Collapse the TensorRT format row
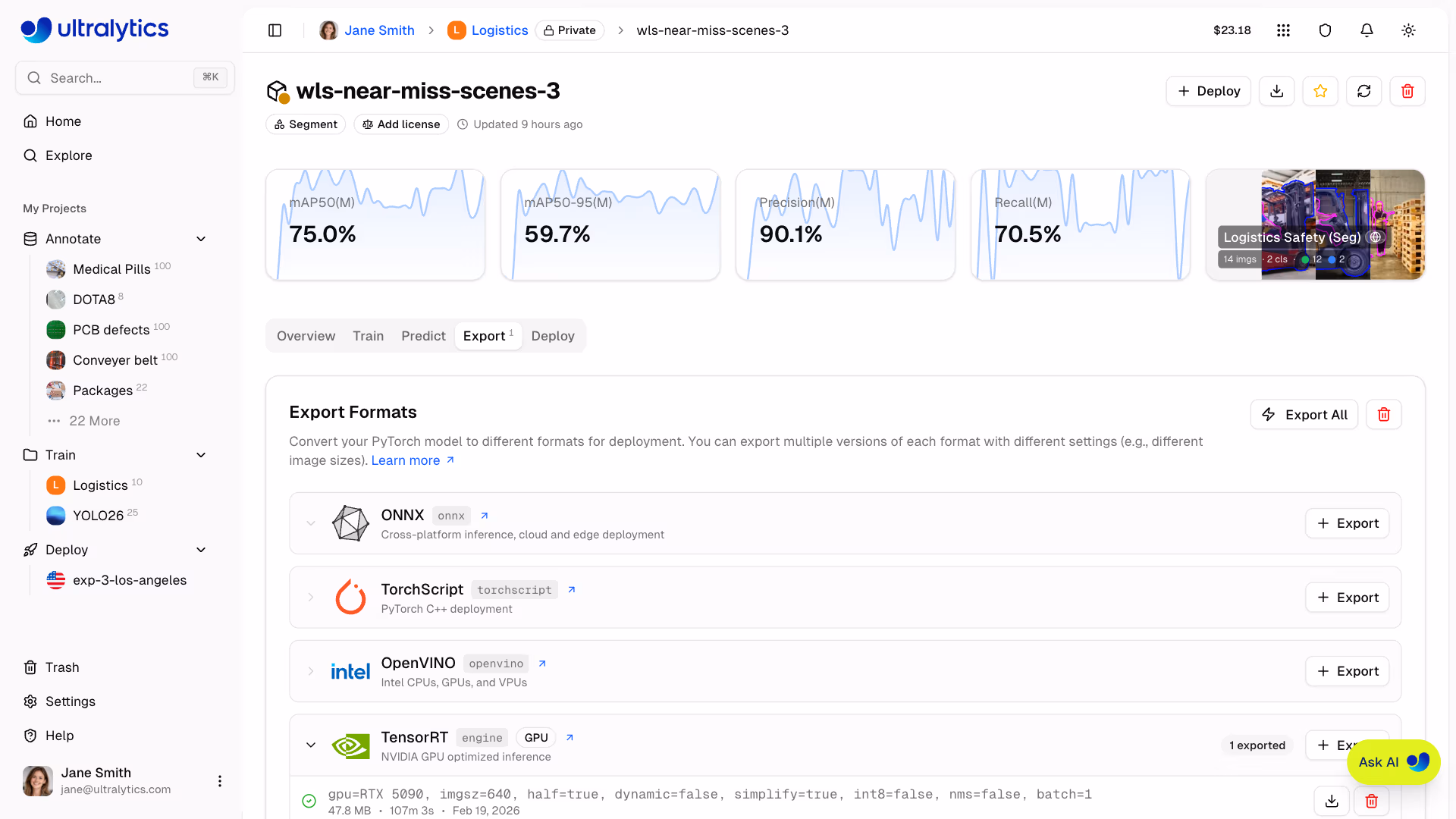1456x819 pixels. (311, 745)
